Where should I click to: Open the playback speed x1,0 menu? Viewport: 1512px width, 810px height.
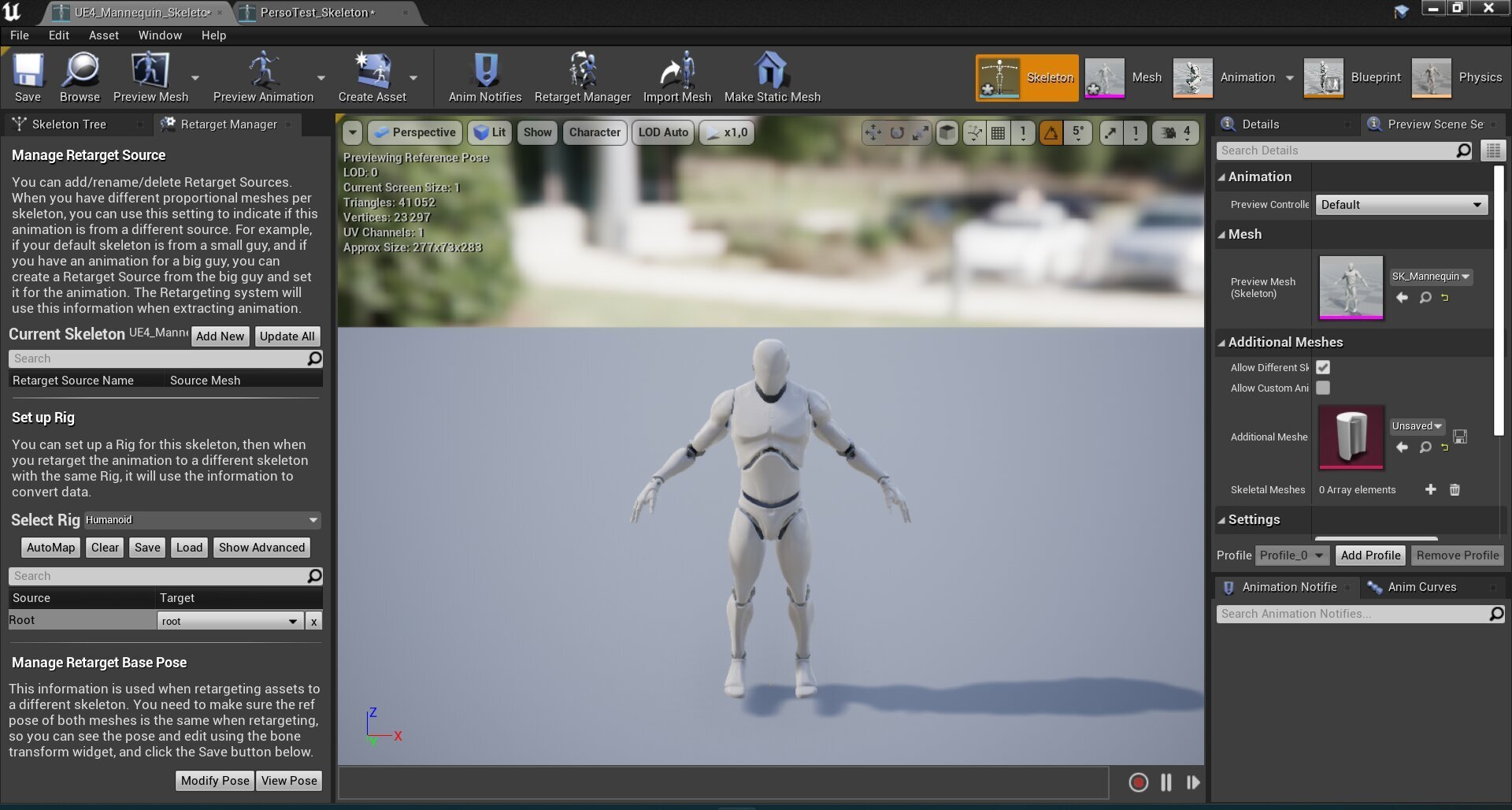click(x=727, y=132)
